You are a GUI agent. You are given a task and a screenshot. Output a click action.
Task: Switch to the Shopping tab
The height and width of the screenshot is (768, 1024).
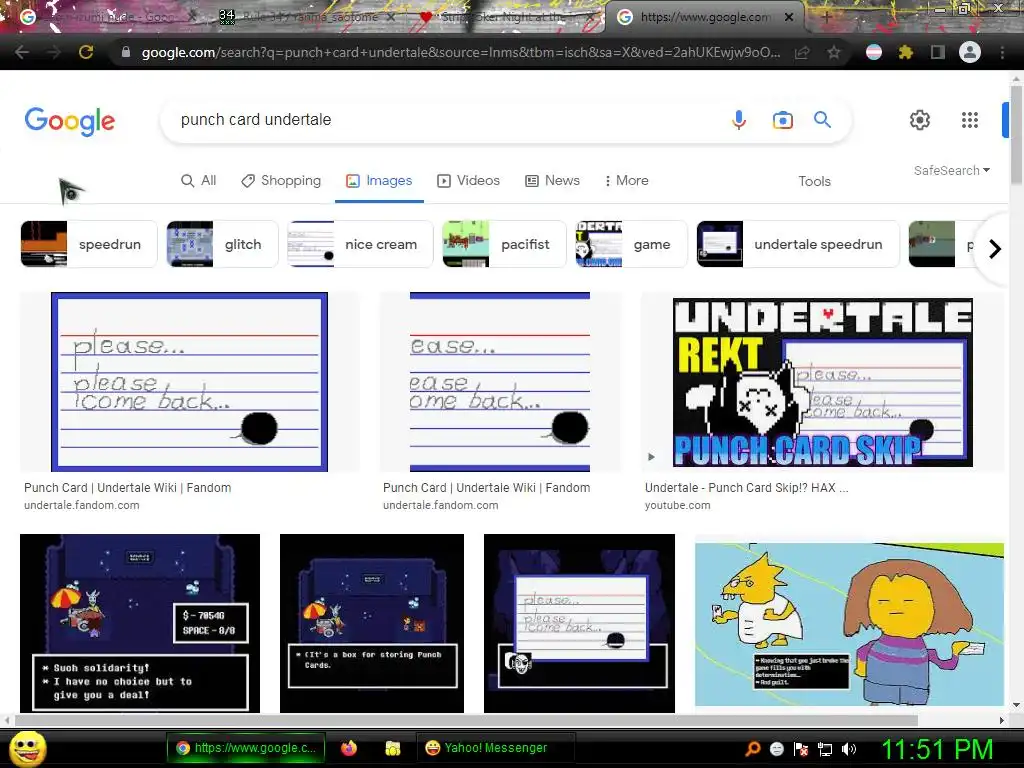(x=281, y=180)
